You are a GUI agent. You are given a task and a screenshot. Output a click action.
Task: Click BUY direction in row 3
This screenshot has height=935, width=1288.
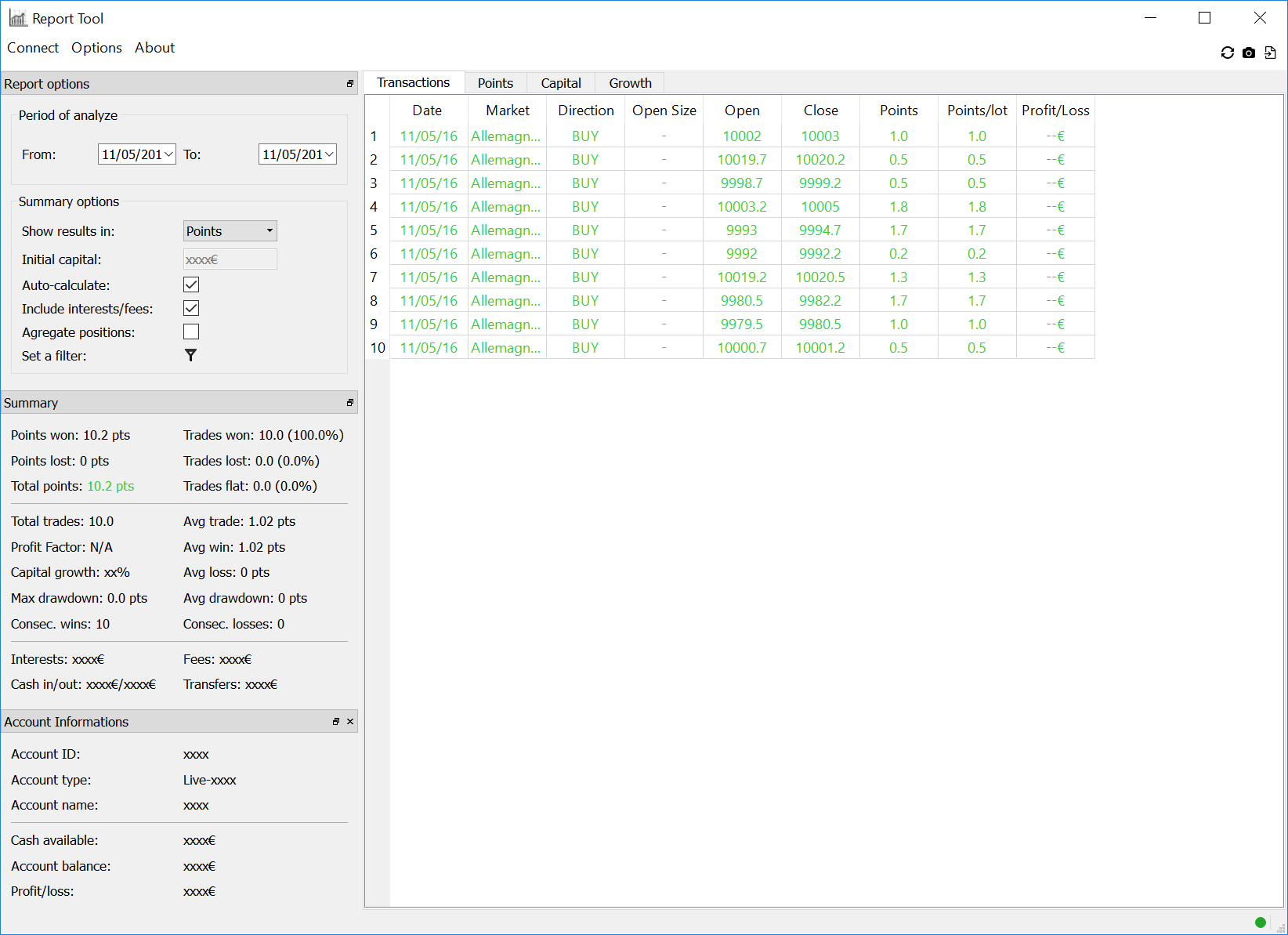(x=585, y=183)
